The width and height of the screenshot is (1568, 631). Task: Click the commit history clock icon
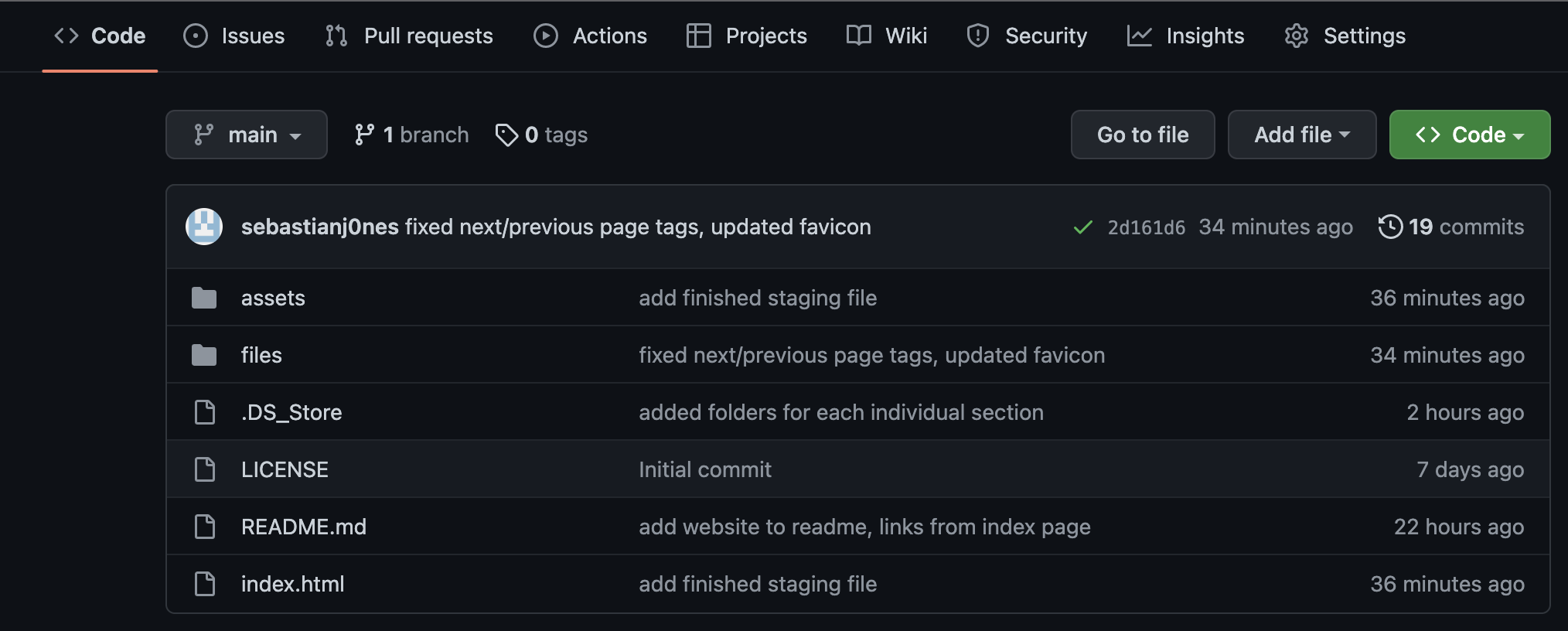1390,227
